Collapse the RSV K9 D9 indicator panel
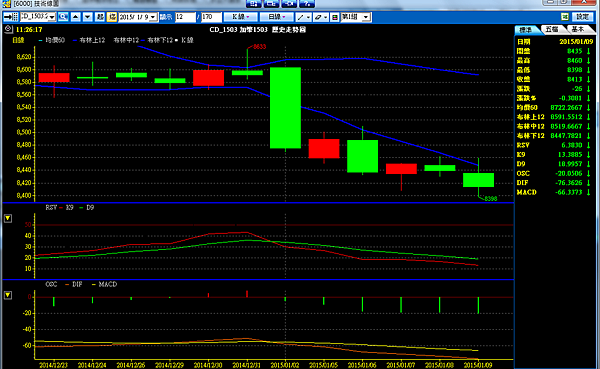The height and width of the screenshot is (369, 600). pyautogui.click(x=8, y=218)
